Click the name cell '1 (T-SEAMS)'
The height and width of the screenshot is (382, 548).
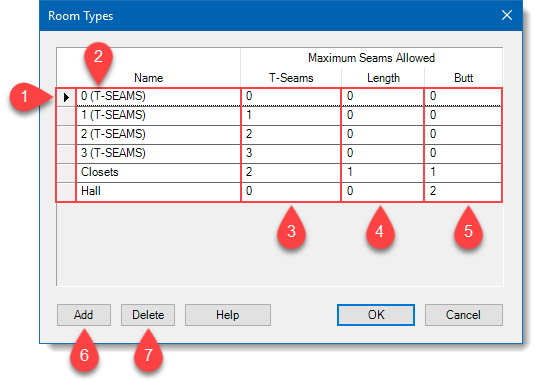pos(158,116)
